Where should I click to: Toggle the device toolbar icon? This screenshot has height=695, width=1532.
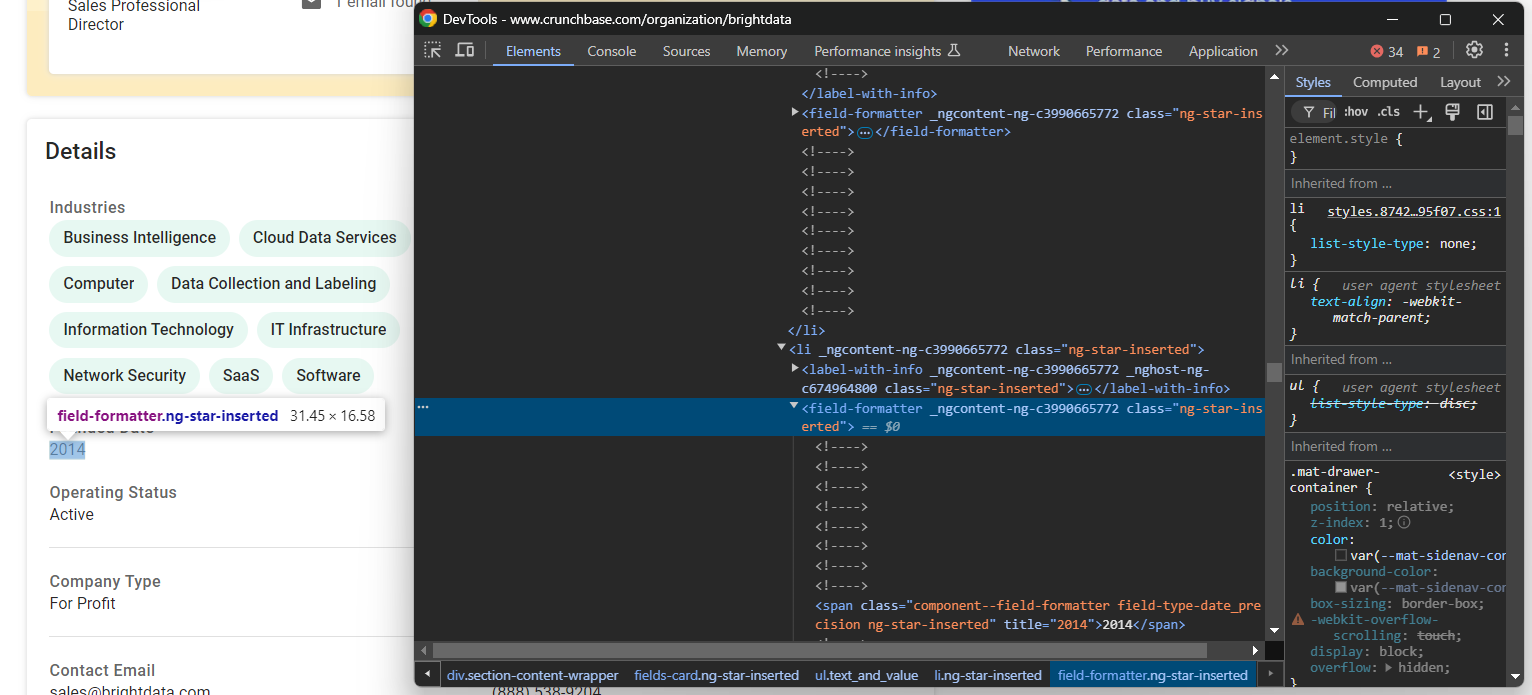pos(464,50)
